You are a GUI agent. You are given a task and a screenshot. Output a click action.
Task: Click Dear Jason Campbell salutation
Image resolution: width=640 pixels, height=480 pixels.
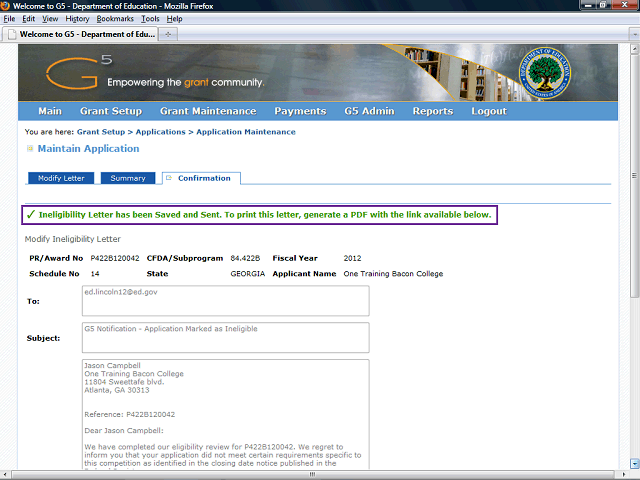tap(124, 431)
